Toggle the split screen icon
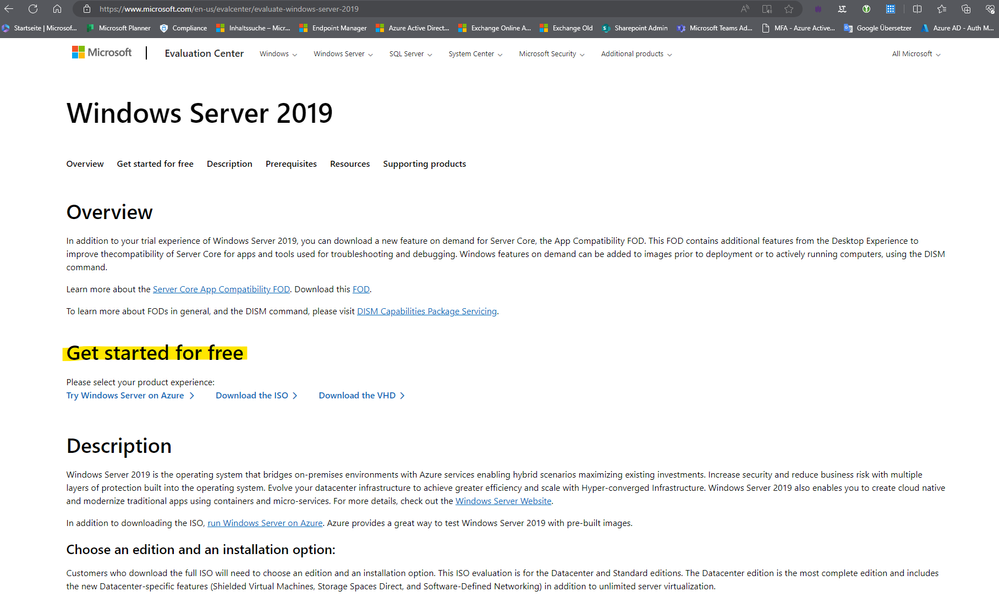 pos(917,9)
